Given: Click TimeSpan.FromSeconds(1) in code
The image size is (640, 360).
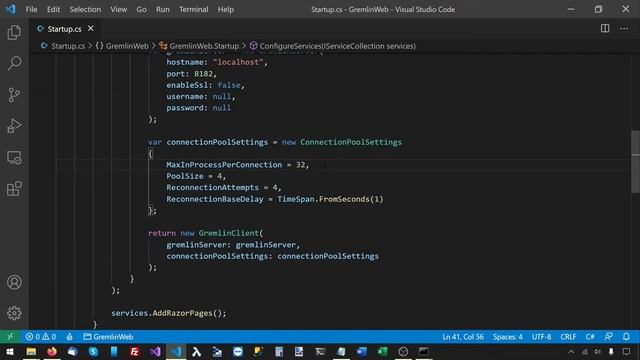Looking at the screenshot, I should click(x=330, y=199).
